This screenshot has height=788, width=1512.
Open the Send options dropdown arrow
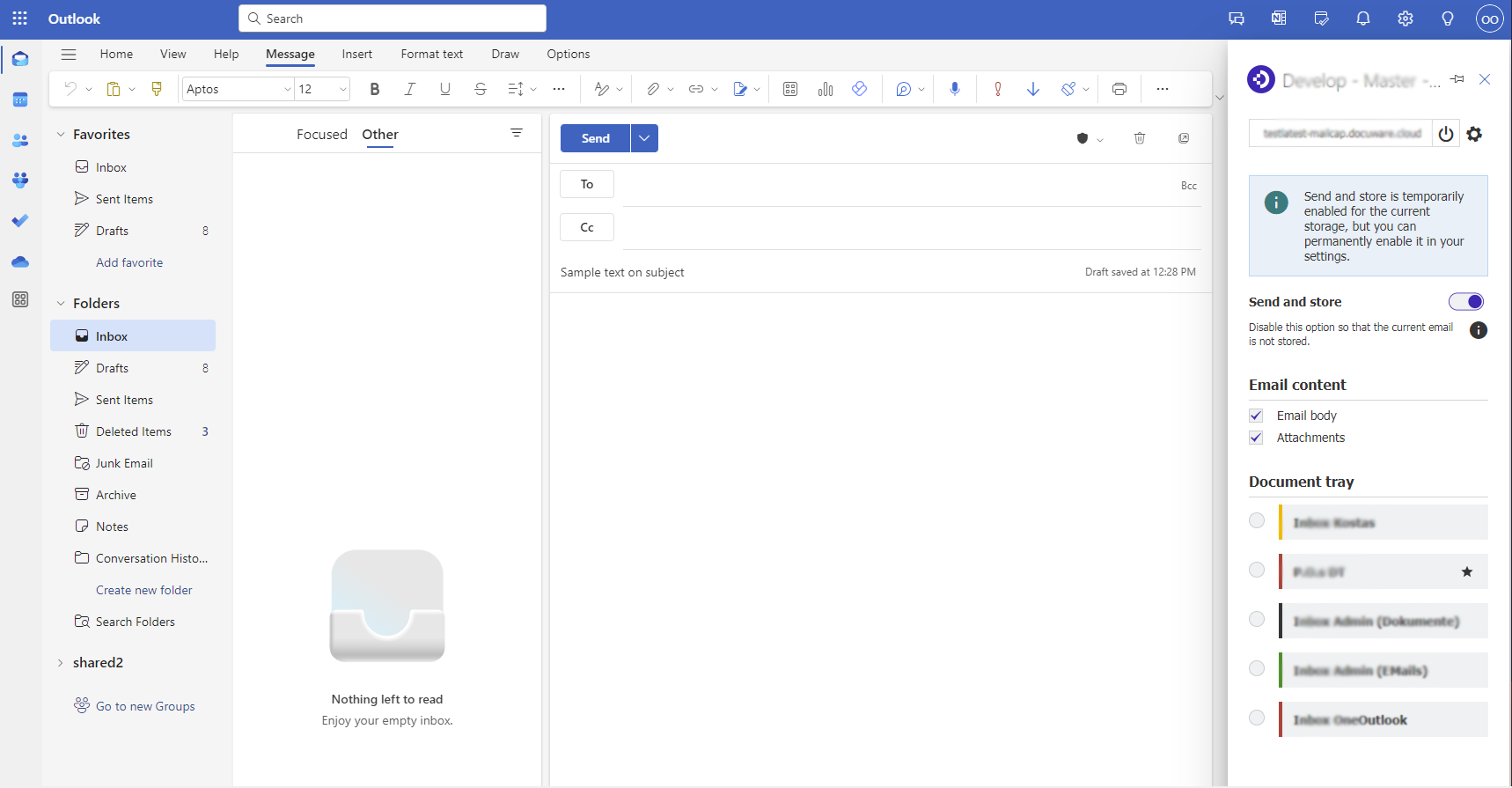tap(644, 138)
